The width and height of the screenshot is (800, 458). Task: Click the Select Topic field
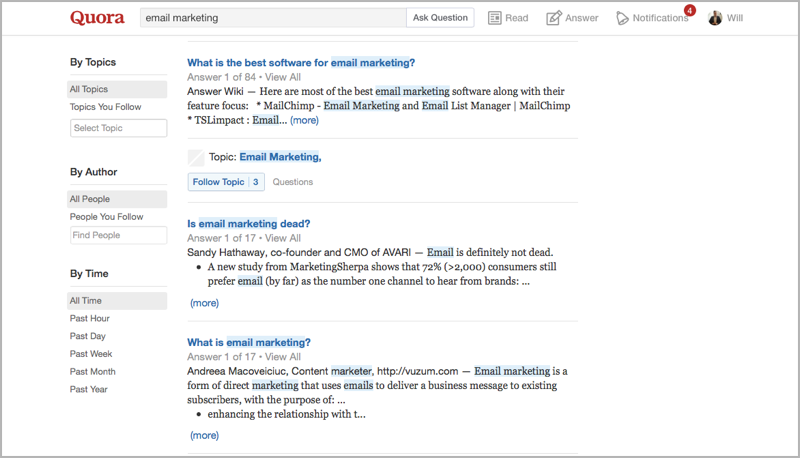pos(118,128)
